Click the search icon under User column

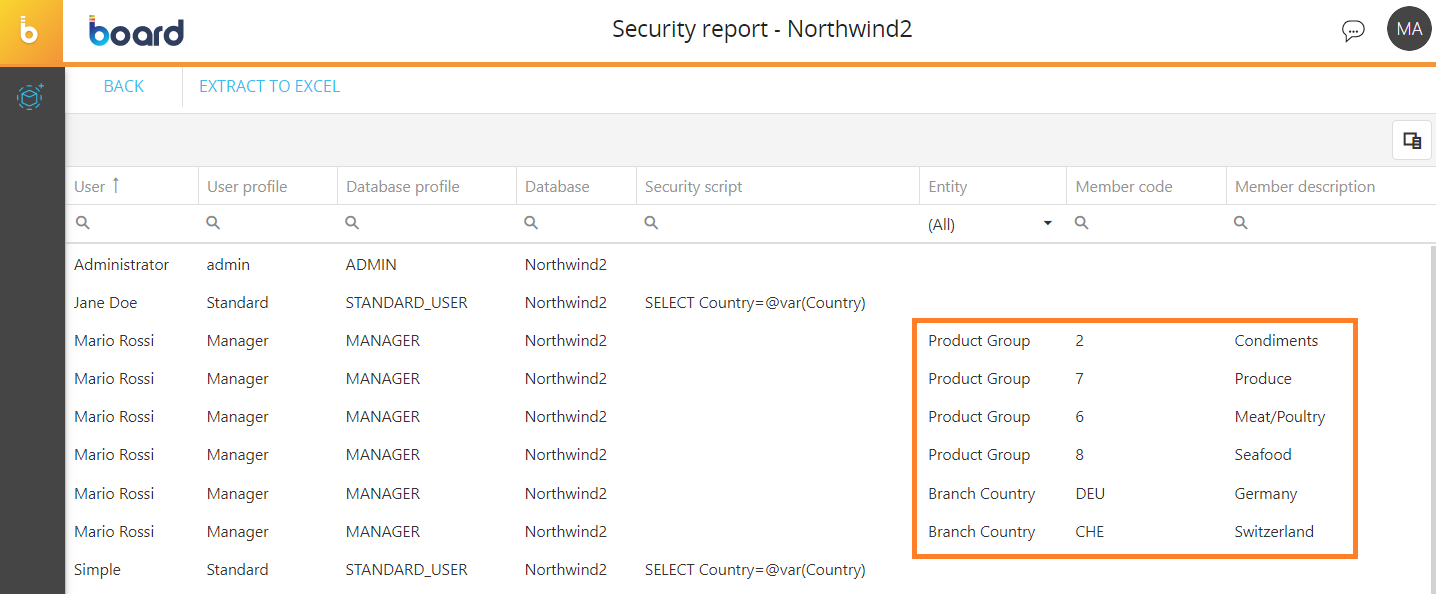83,223
